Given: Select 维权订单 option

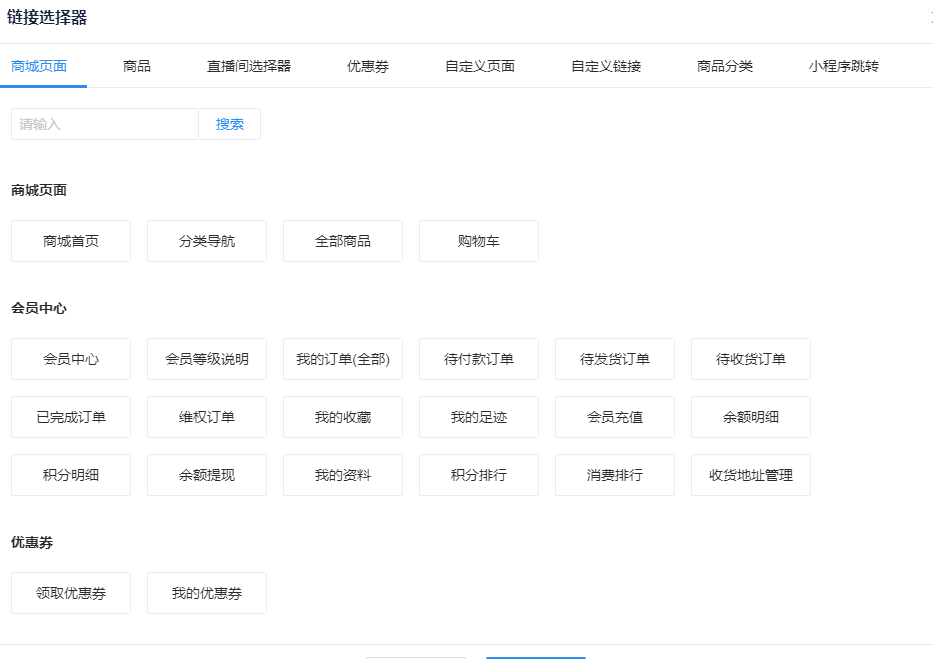Looking at the screenshot, I should [207, 417].
